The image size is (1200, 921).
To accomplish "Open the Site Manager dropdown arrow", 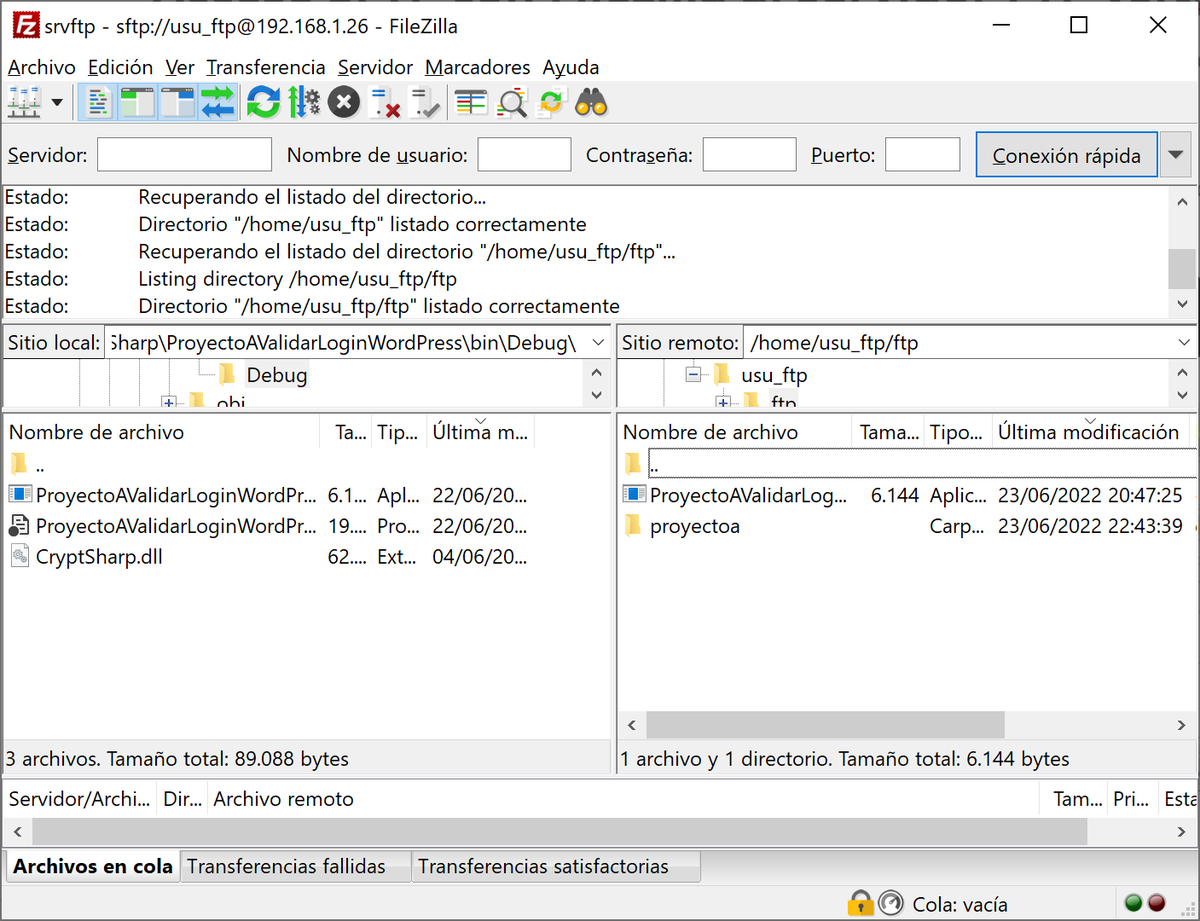I will point(57,102).
